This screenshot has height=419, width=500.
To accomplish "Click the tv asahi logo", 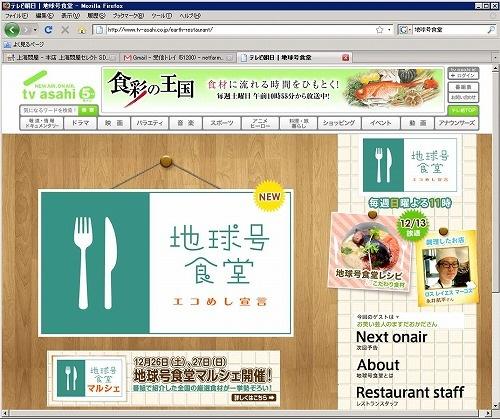I will point(59,87).
